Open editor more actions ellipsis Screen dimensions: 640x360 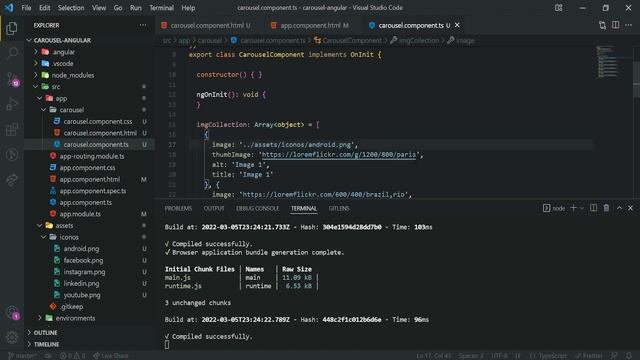point(629,25)
